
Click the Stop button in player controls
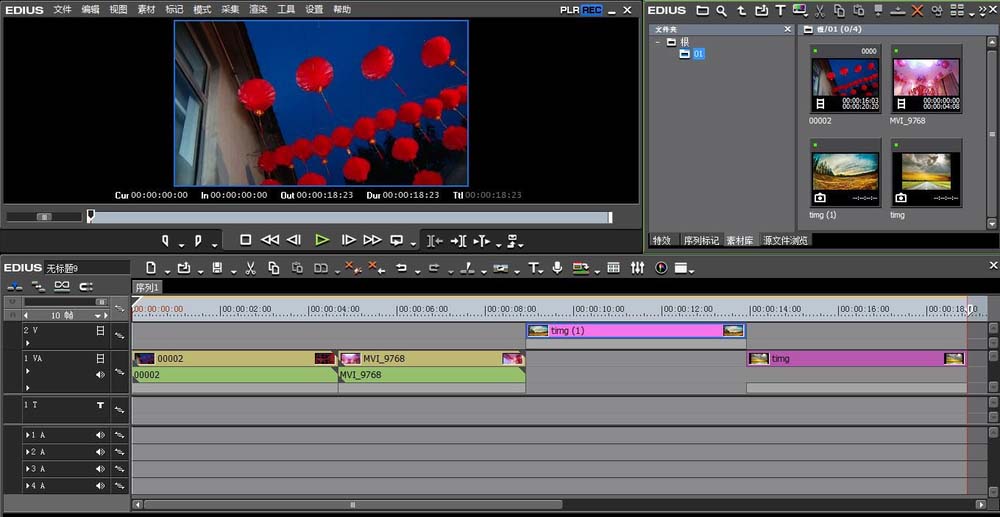[246, 240]
